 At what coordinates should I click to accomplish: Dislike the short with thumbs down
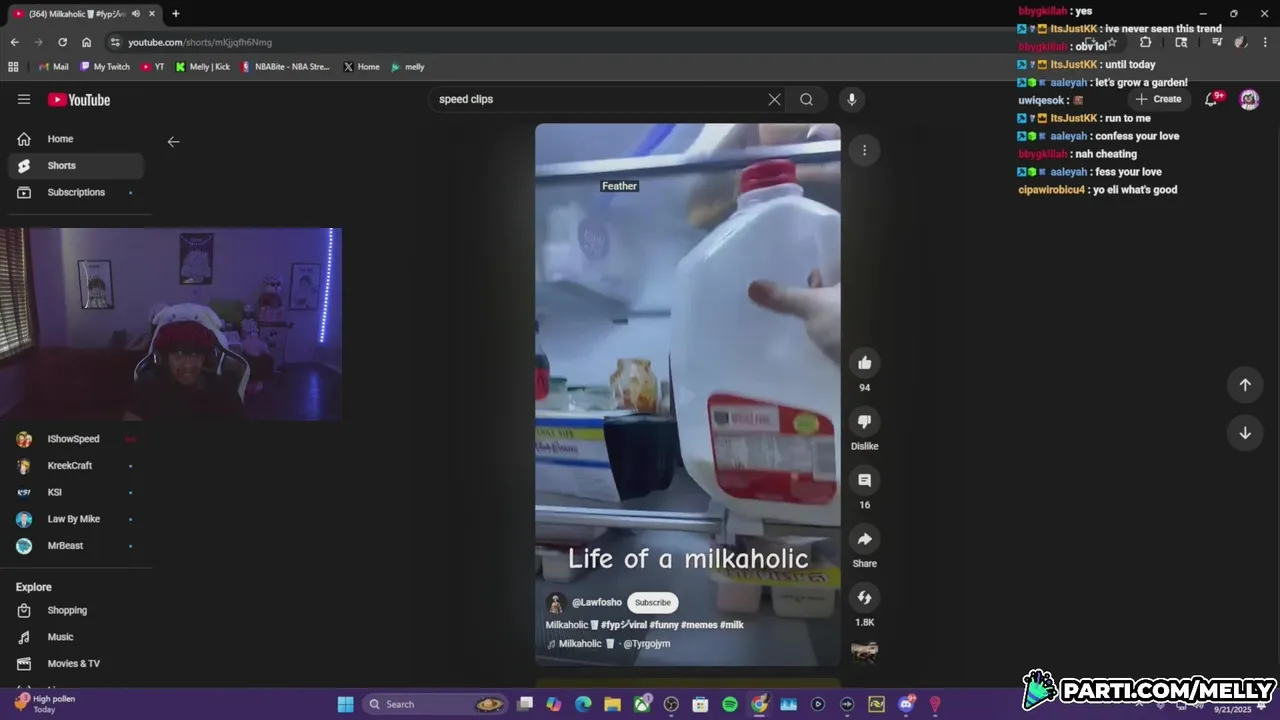click(x=864, y=422)
